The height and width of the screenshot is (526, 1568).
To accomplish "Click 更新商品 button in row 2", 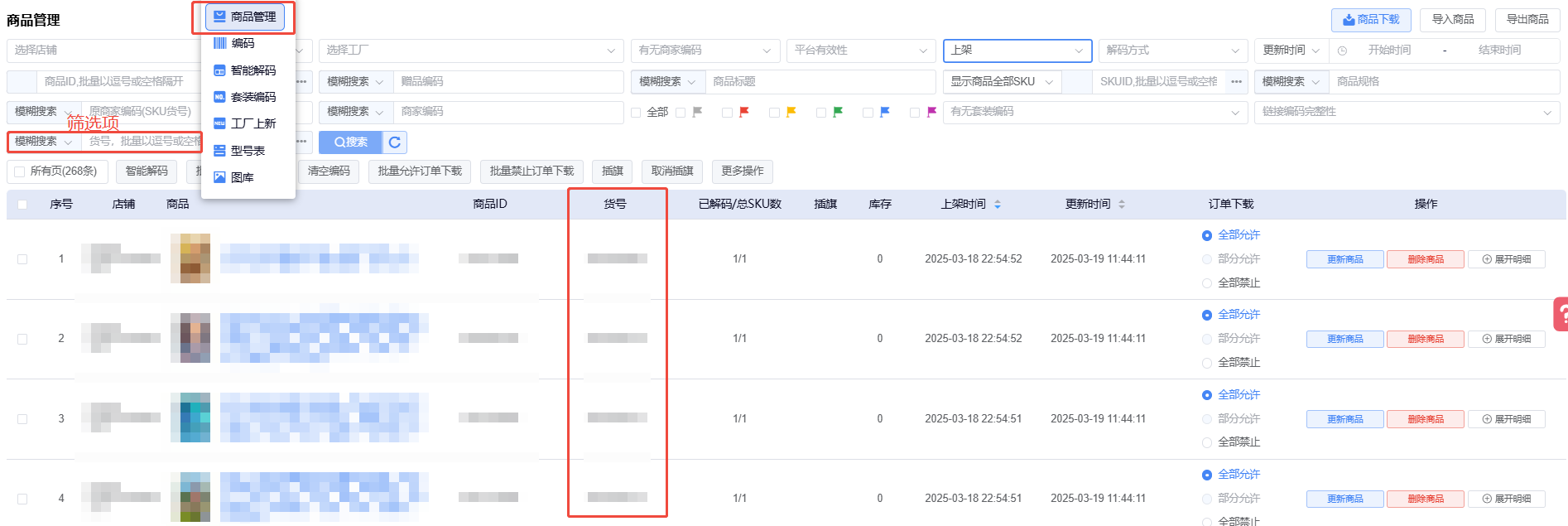I will tap(1344, 339).
